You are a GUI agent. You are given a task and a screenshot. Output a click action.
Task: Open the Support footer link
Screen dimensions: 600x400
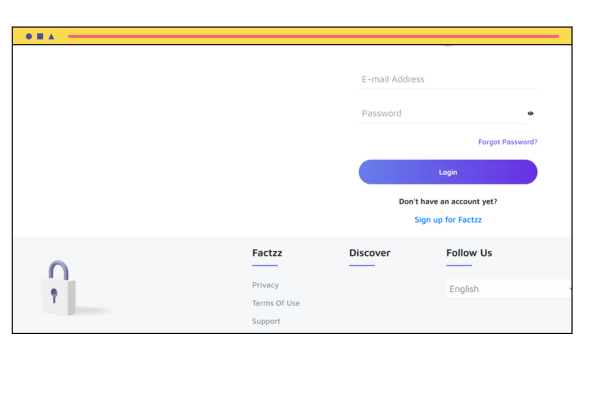coord(266,321)
